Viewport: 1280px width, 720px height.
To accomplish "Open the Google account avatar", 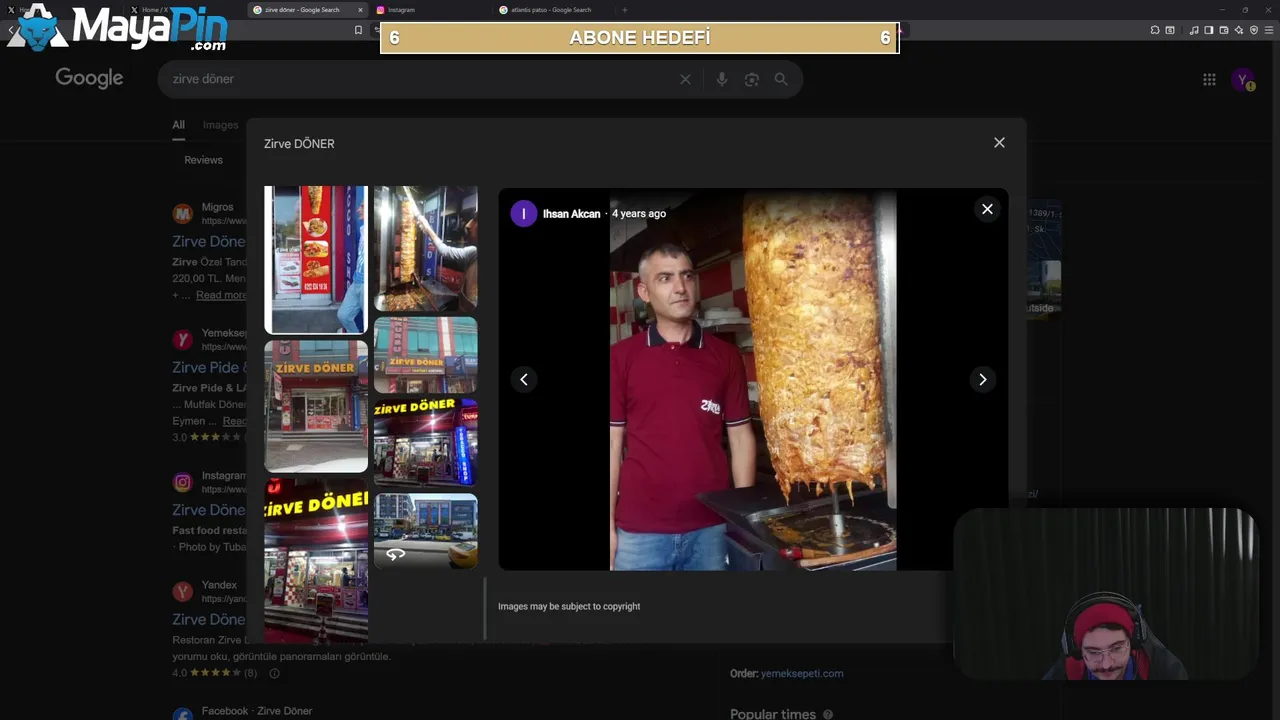I will (x=1243, y=80).
